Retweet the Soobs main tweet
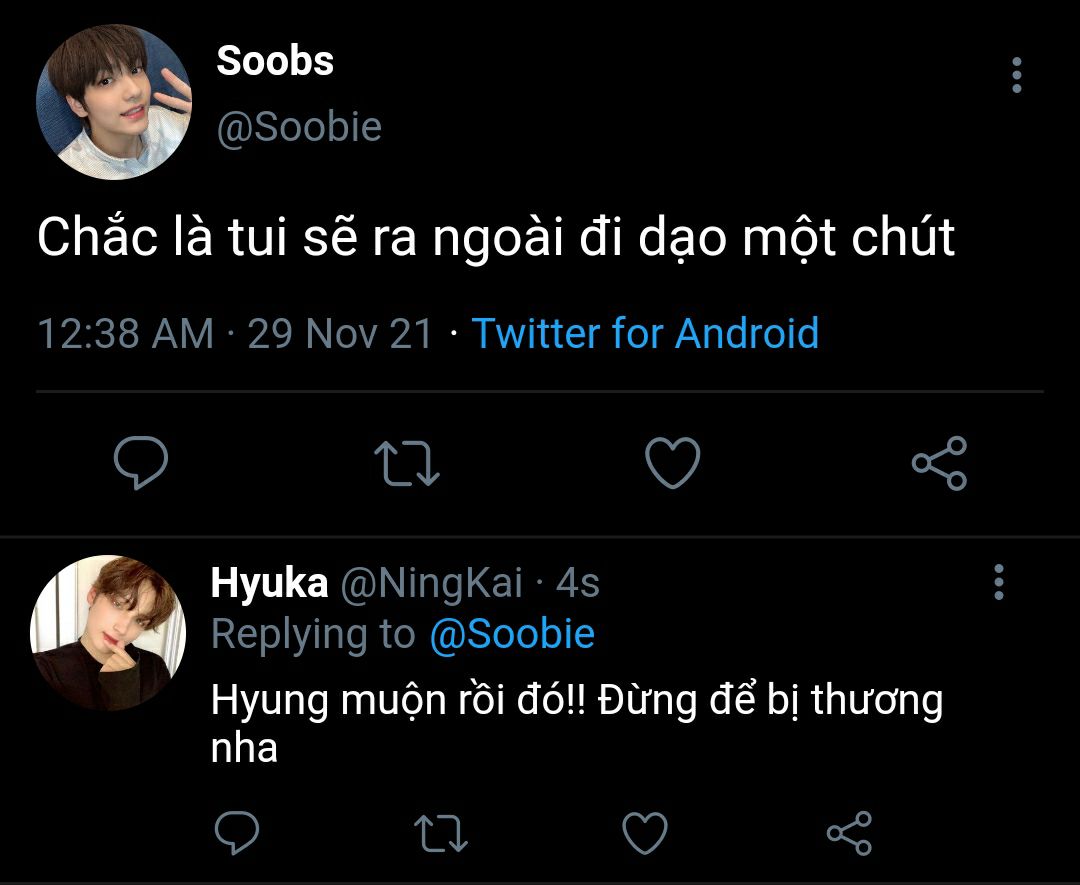 (406, 464)
